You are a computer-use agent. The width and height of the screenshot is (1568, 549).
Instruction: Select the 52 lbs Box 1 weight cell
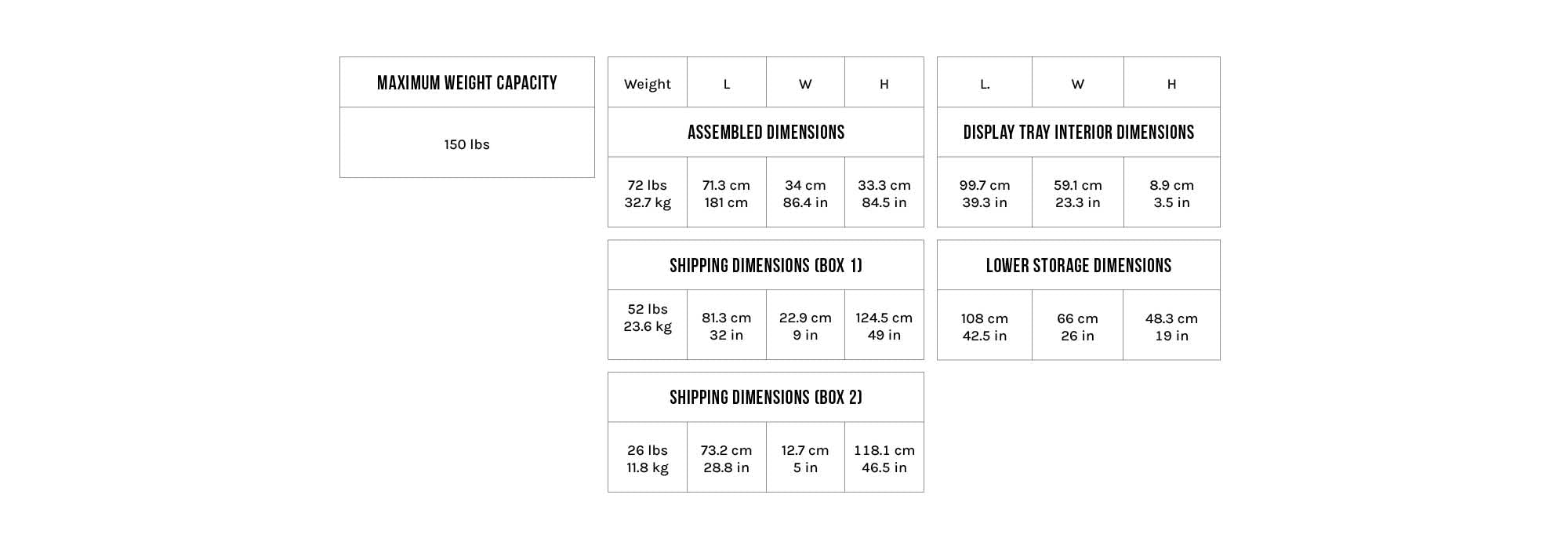pyautogui.click(x=648, y=318)
